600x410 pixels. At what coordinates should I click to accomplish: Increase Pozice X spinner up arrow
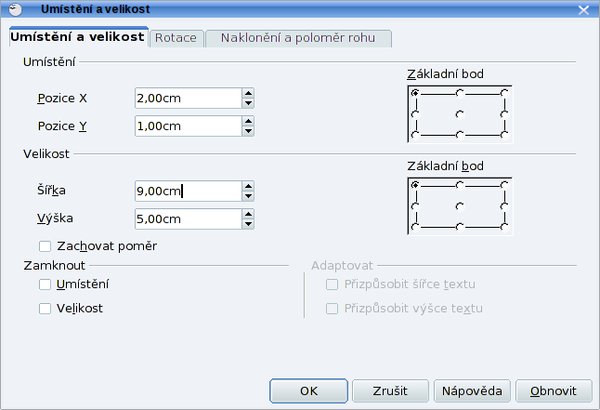248,93
